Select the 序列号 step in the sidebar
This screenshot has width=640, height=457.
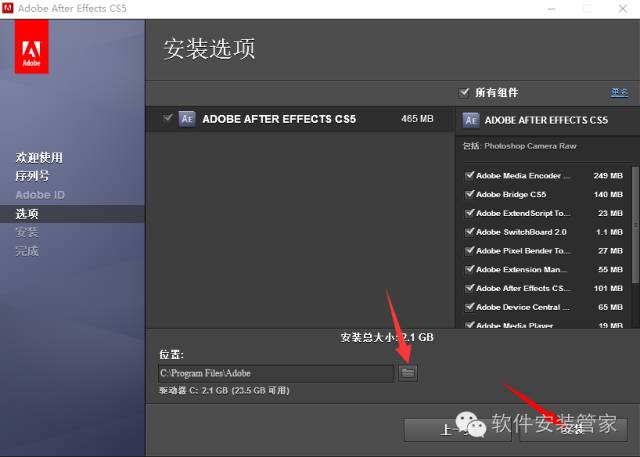coord(32,175)
